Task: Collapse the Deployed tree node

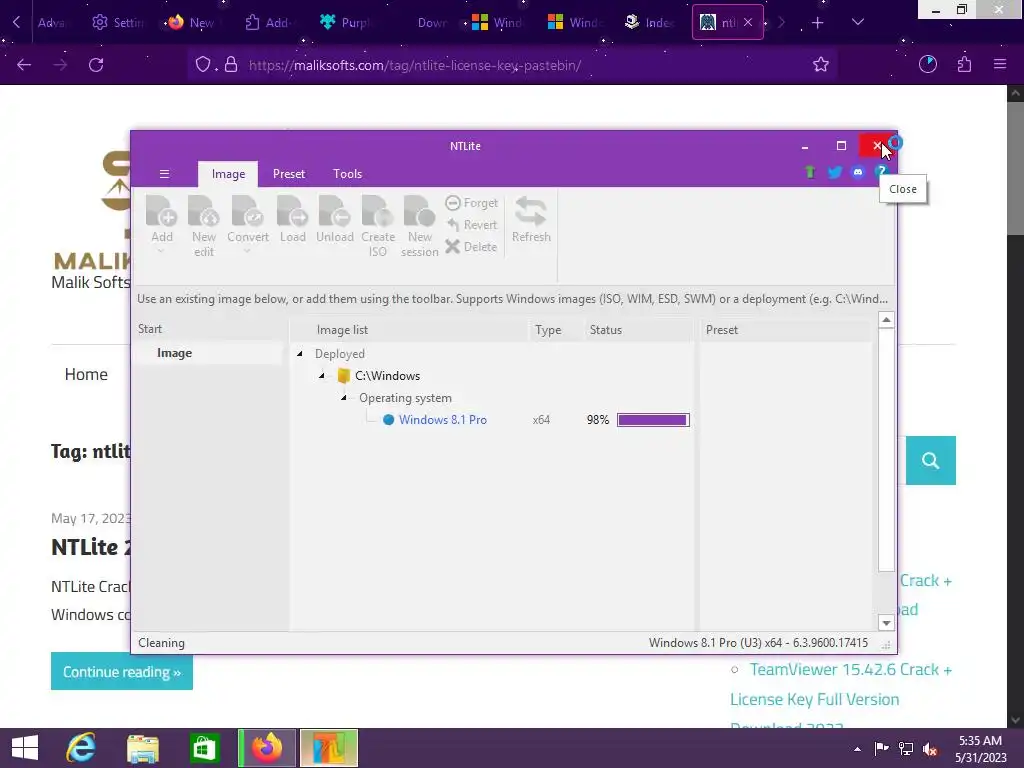Action: (300, 353)
